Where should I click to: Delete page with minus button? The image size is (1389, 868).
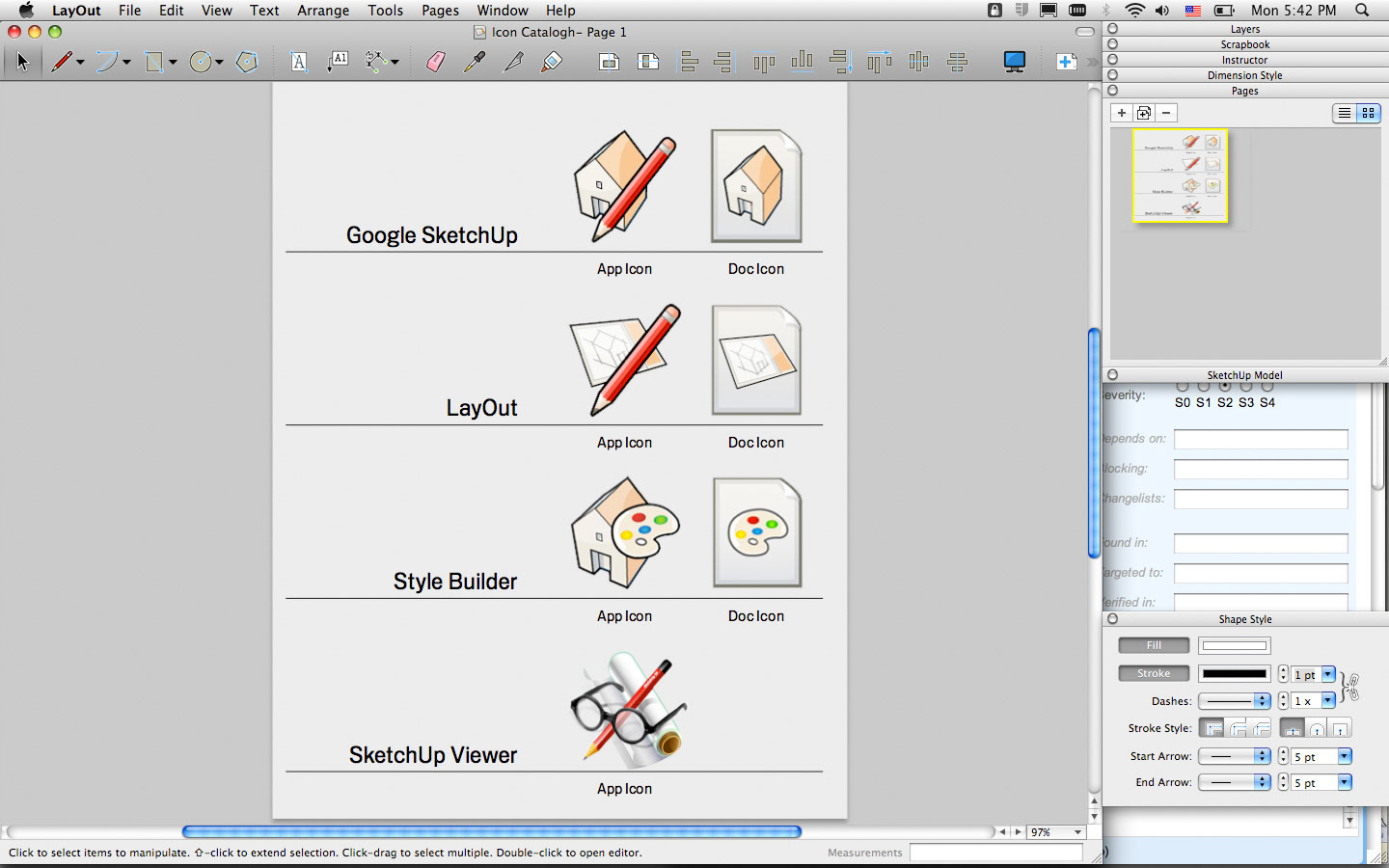tap(1166, 113)
